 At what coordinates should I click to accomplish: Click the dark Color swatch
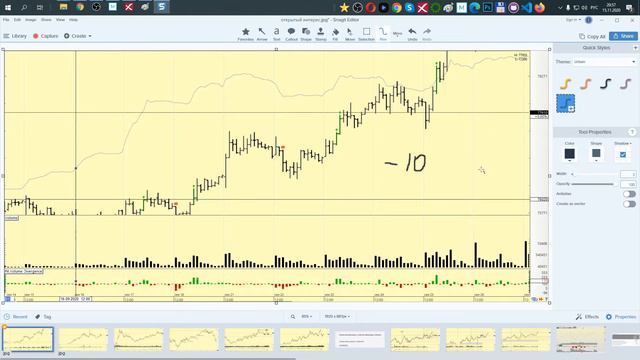click(x=569, y=153)
